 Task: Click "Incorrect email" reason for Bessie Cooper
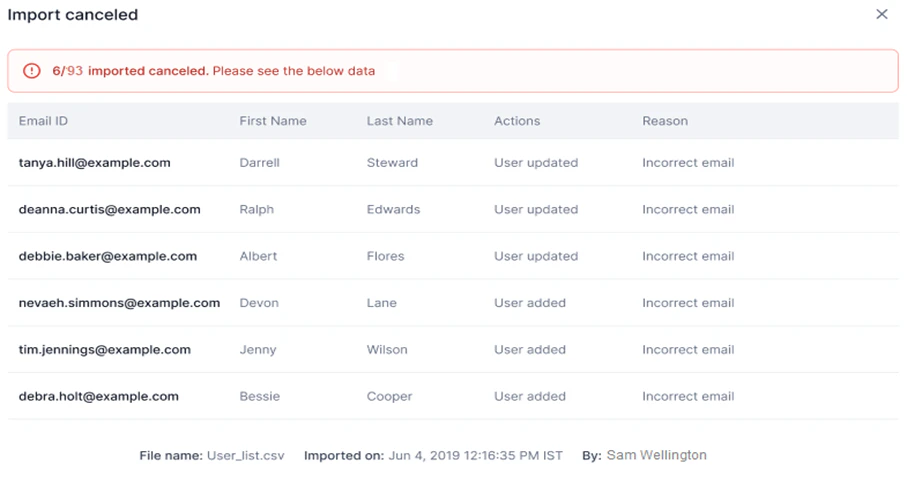tap(688, 397)
